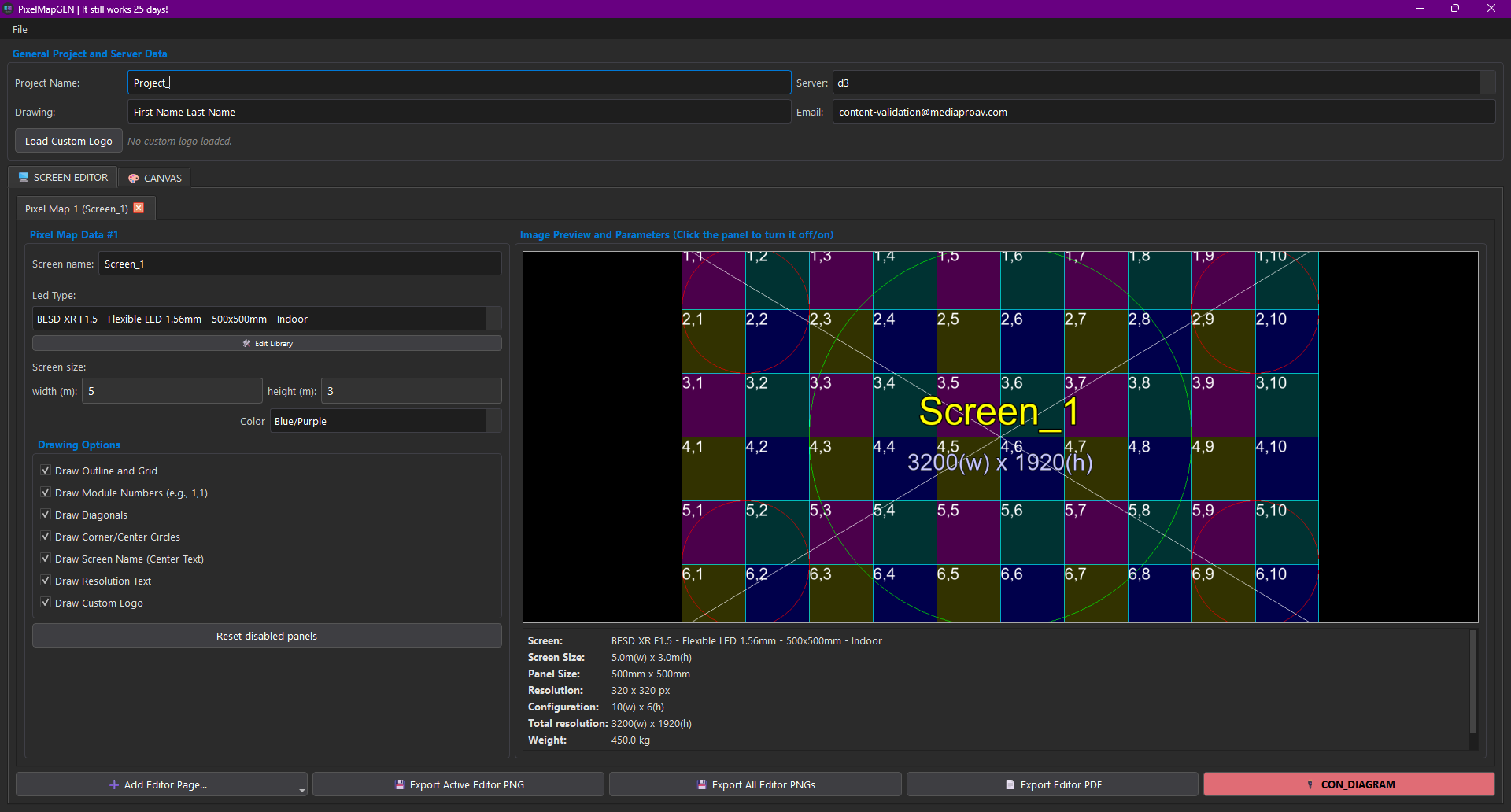The width and height of the screenshot is (1511, 812).
Task: Expand the Color Blue/Purple dropdown
Action: click(x=493, y=421)
